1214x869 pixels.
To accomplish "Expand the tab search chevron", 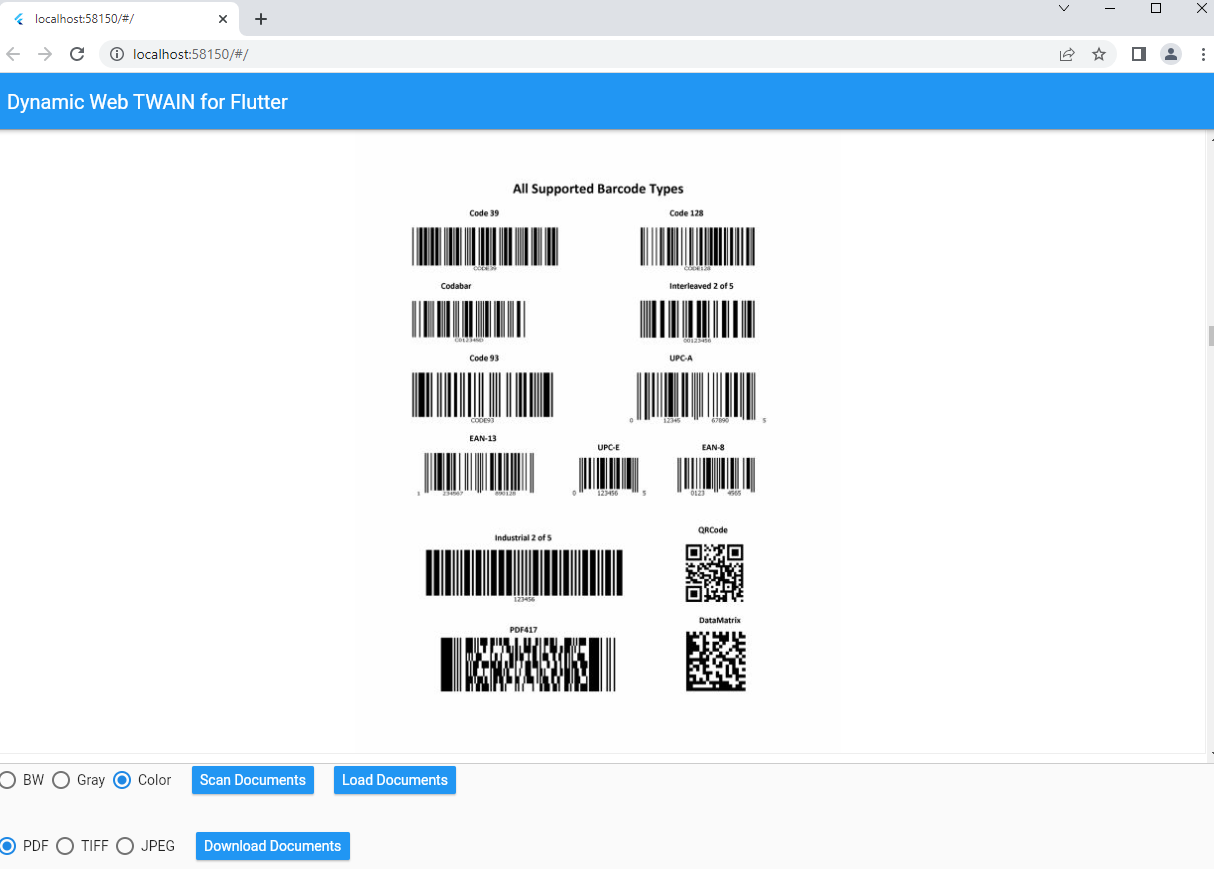I will pyautogui.click(x=1064, y=8).
